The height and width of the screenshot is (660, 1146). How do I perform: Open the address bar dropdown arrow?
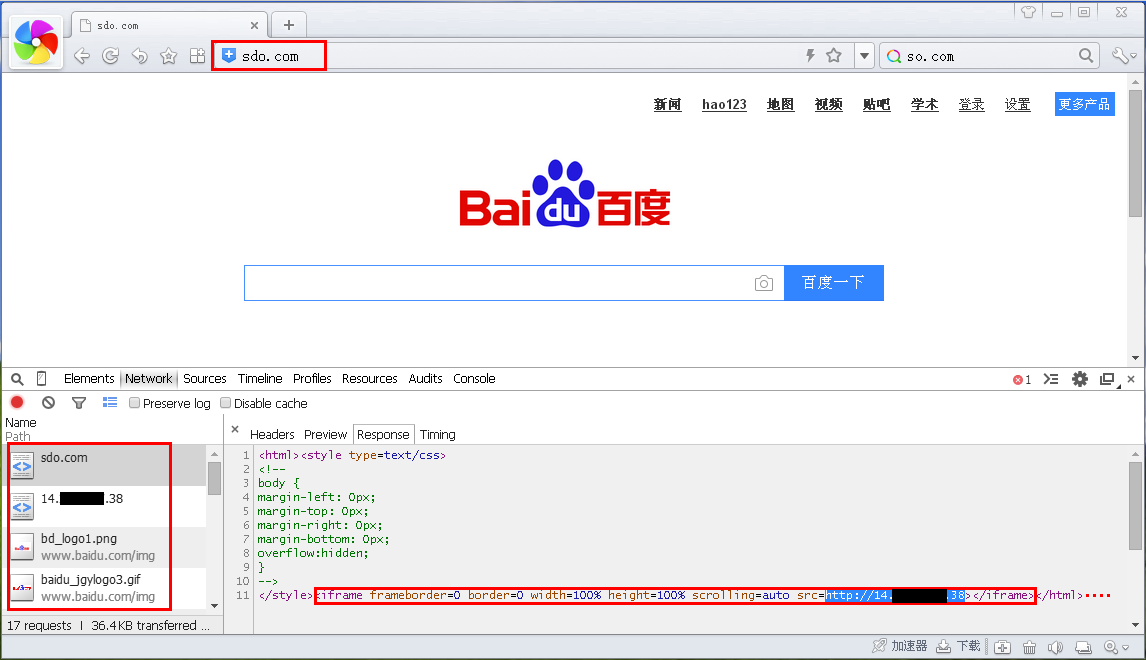point(864,56)
